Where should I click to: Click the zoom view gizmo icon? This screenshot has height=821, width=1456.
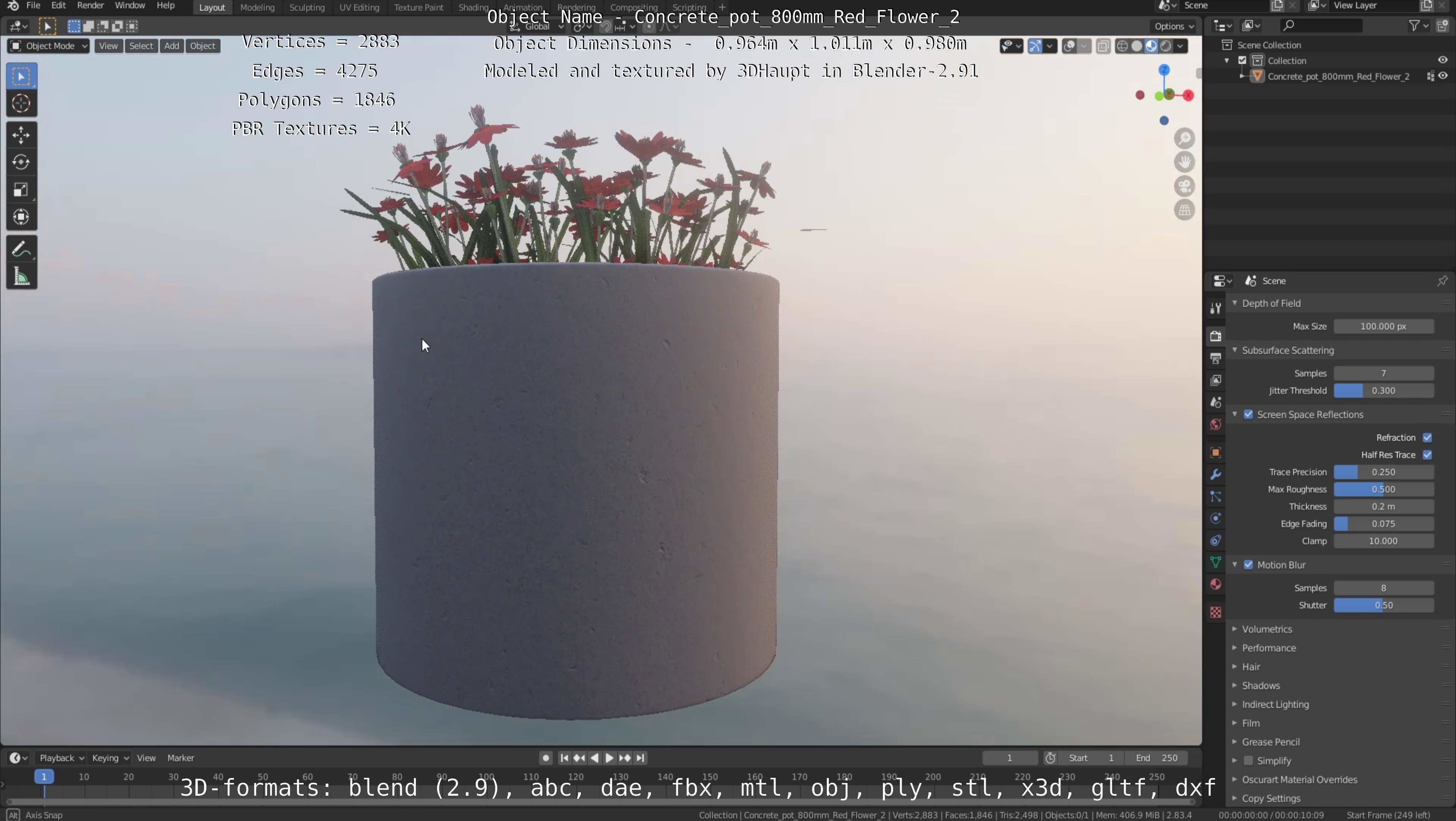[x=1184, y=139]
